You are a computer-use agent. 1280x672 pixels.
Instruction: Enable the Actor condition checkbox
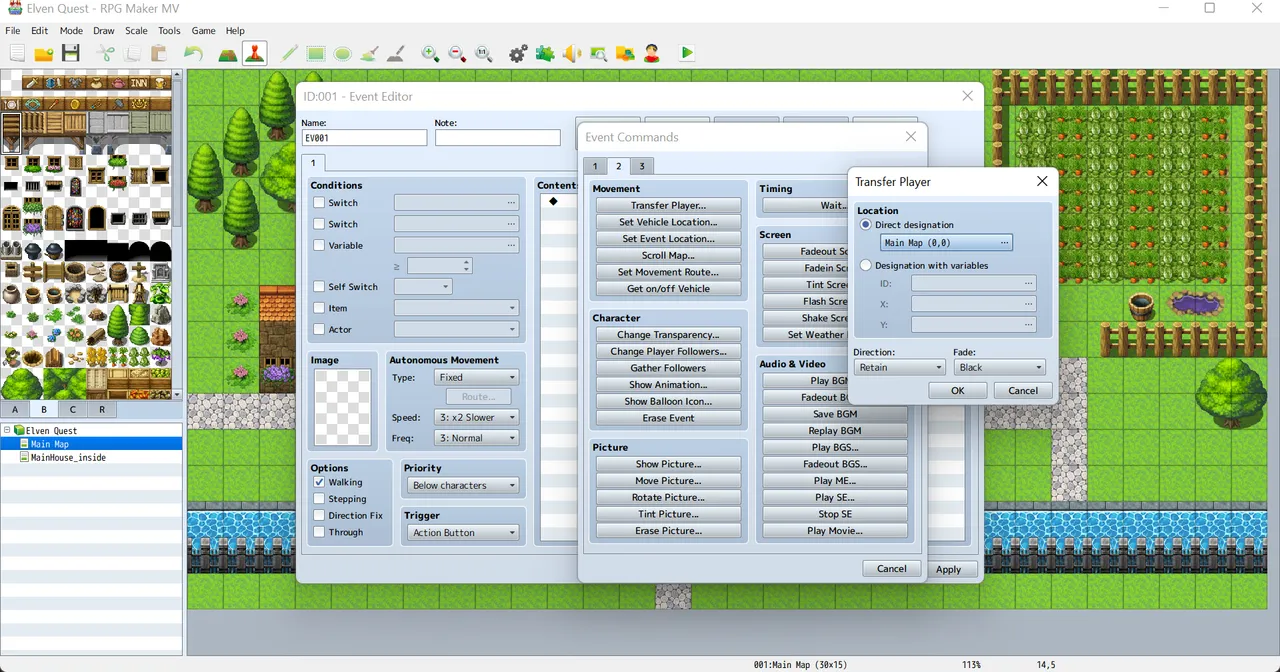pyautogui.click(x=319, y=329)
